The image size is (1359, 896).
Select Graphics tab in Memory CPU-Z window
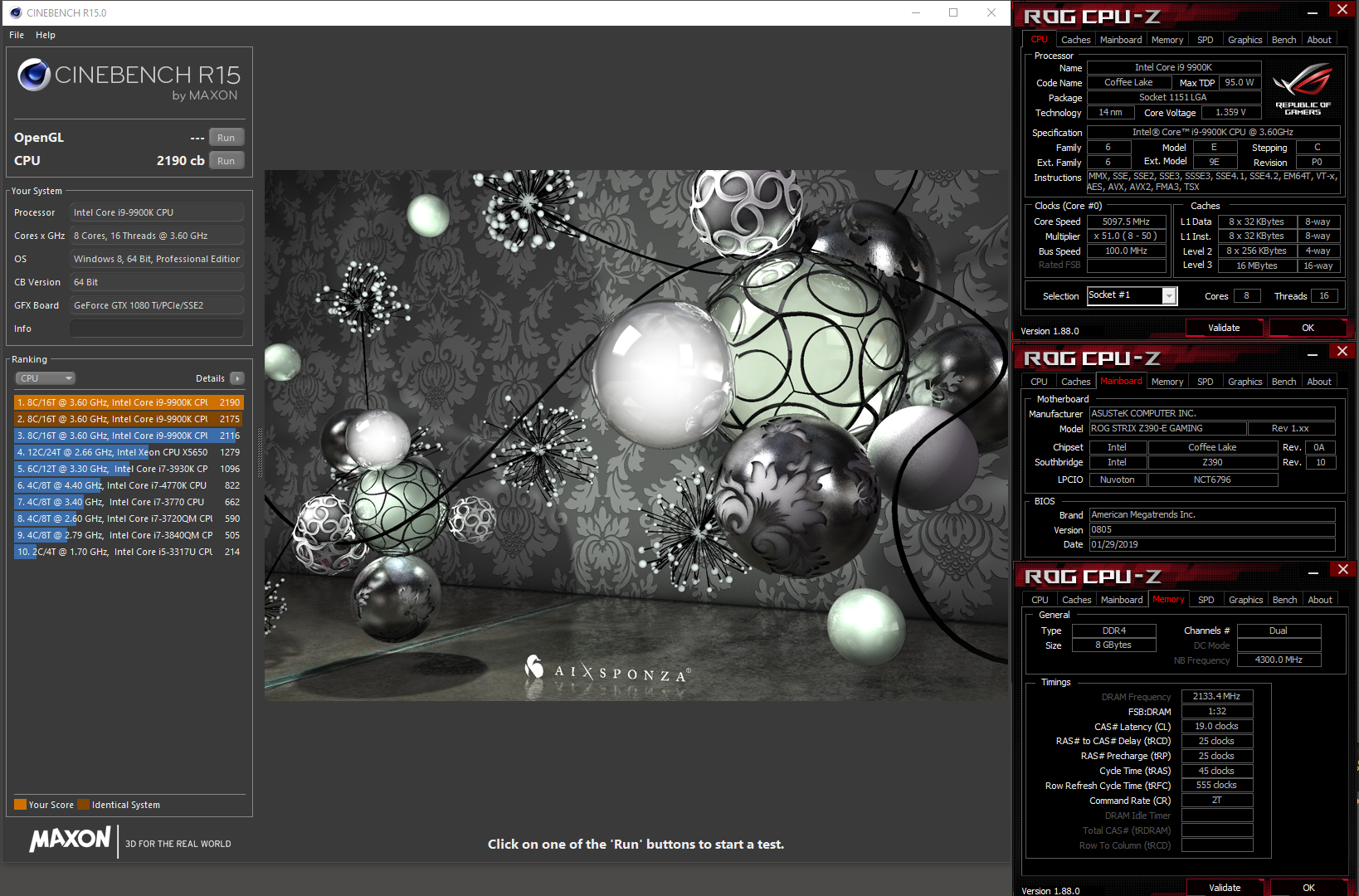pos(1245,600)
